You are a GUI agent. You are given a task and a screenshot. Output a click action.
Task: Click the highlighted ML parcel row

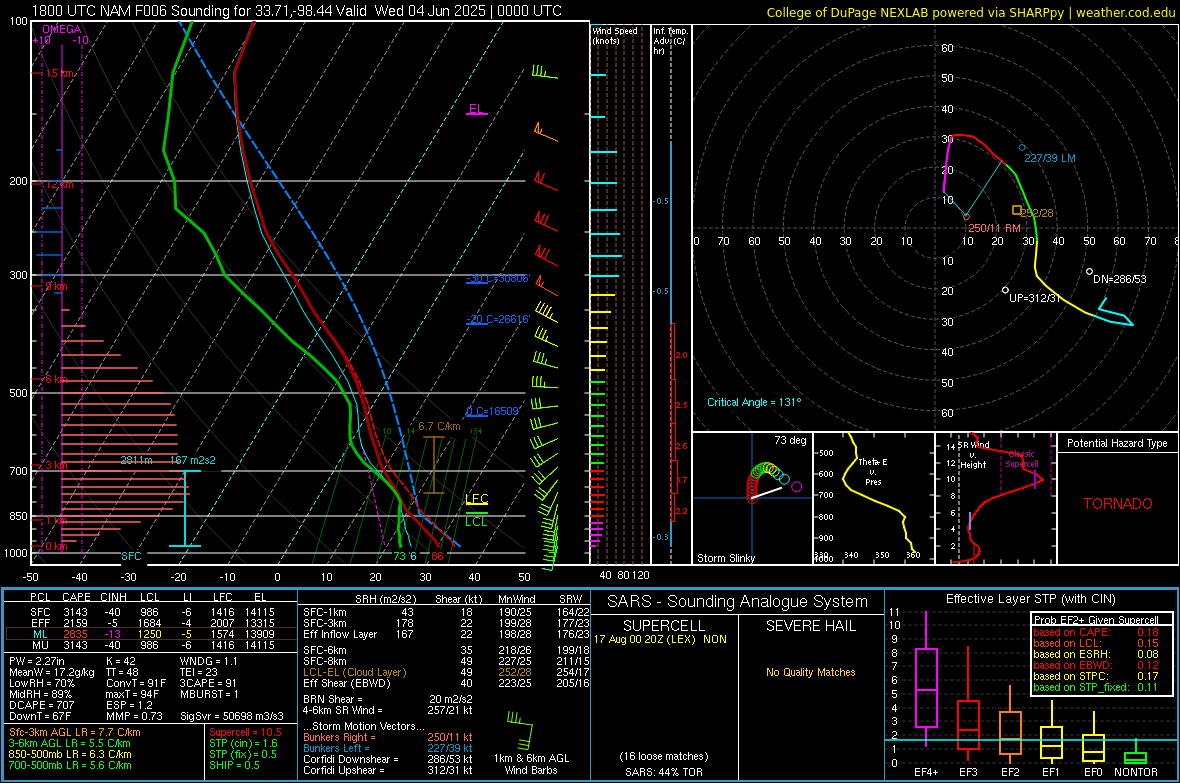coord(151,635)
